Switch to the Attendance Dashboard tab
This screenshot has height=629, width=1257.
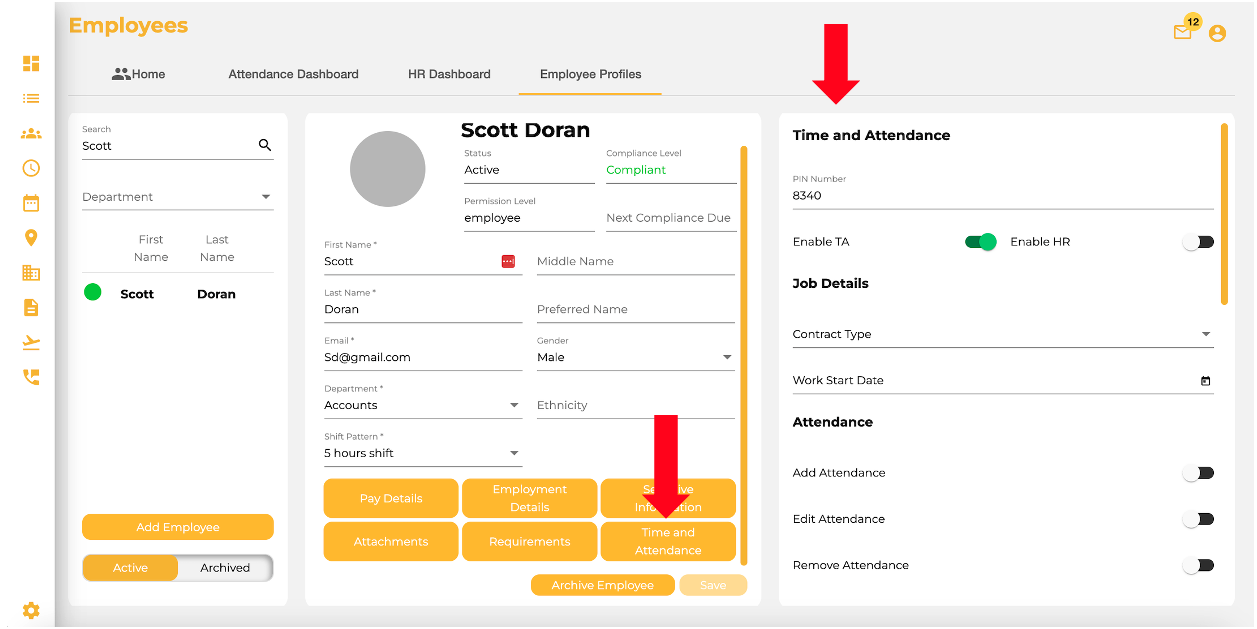(x=293, y=73)
